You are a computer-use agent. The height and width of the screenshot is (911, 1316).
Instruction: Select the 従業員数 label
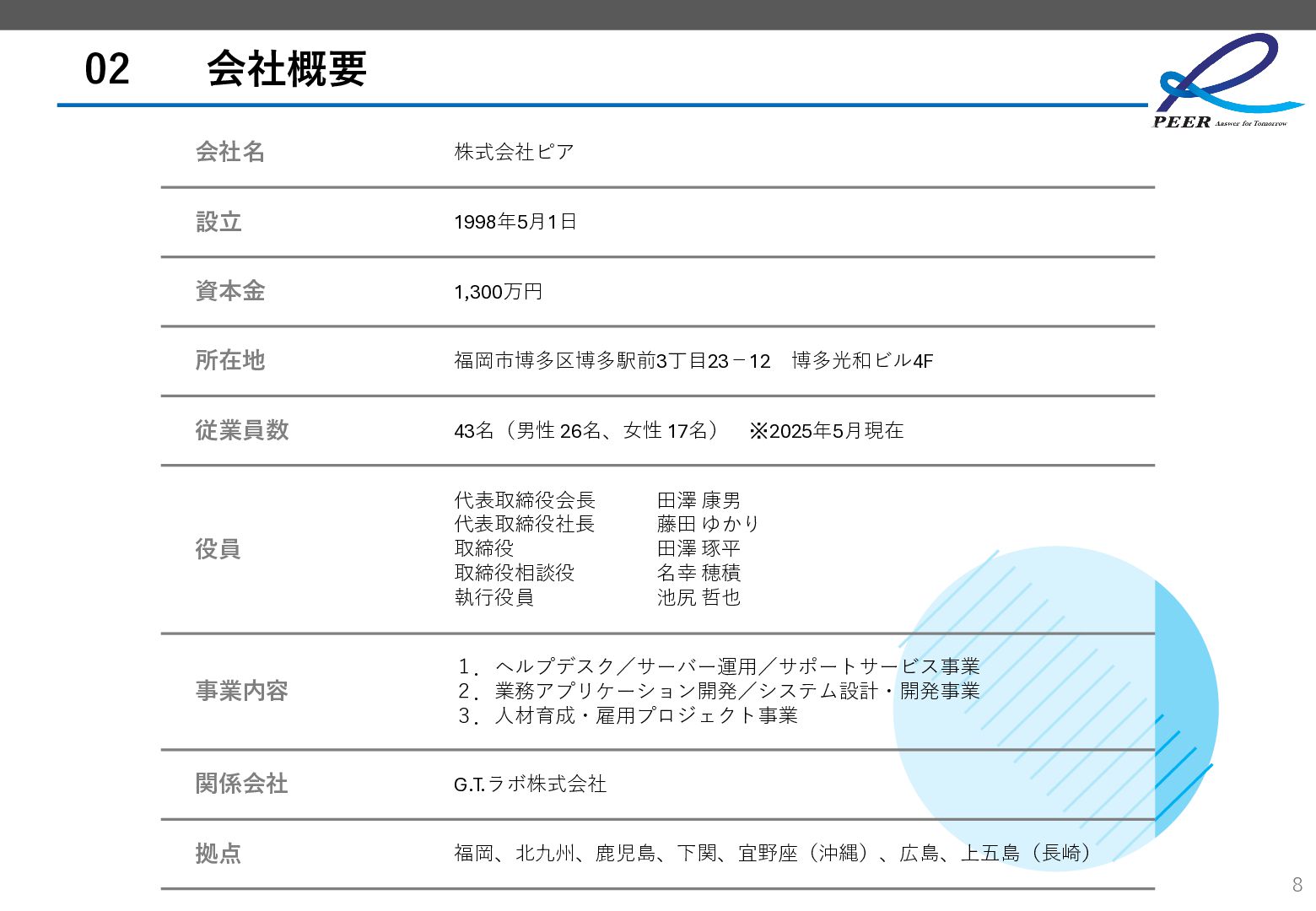pyautogui.click(x=242, y=430)
